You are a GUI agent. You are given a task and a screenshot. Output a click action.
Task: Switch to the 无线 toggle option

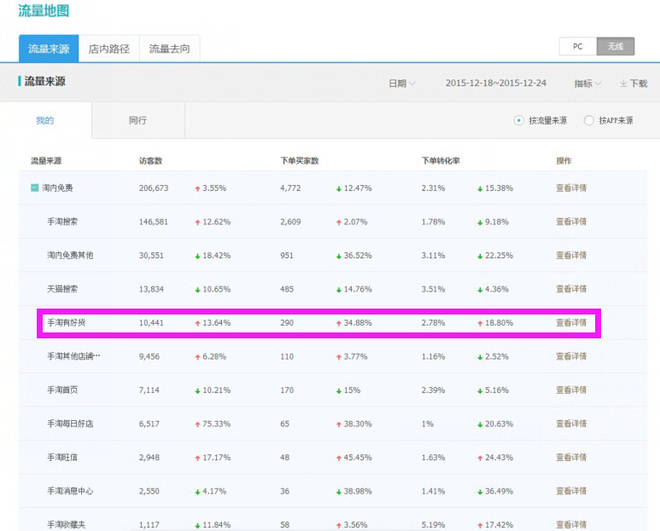coord(615,46)
